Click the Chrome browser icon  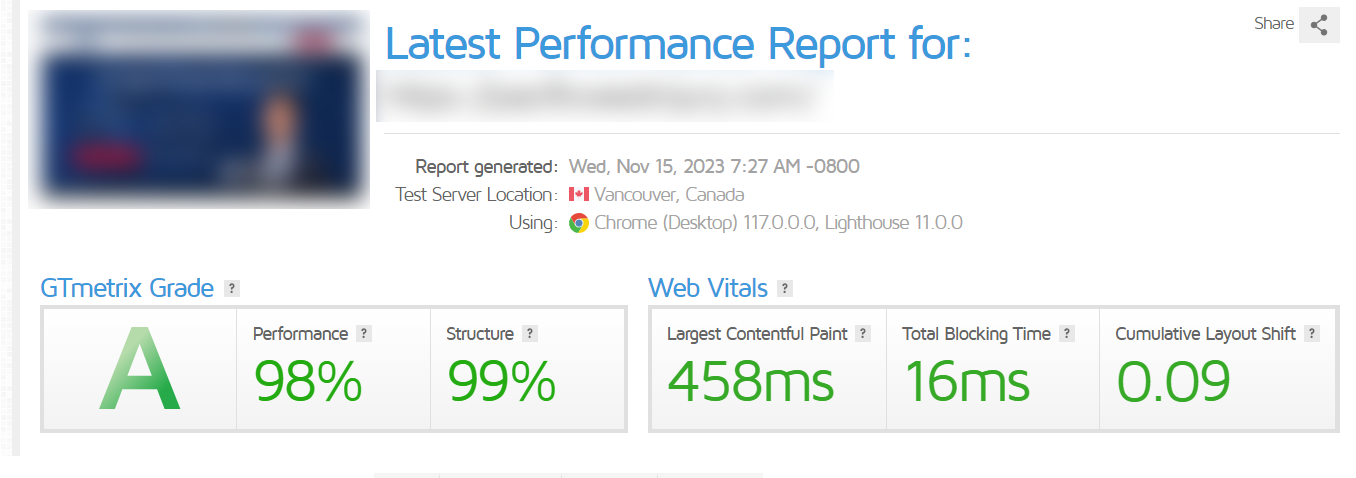coord(578,223)
